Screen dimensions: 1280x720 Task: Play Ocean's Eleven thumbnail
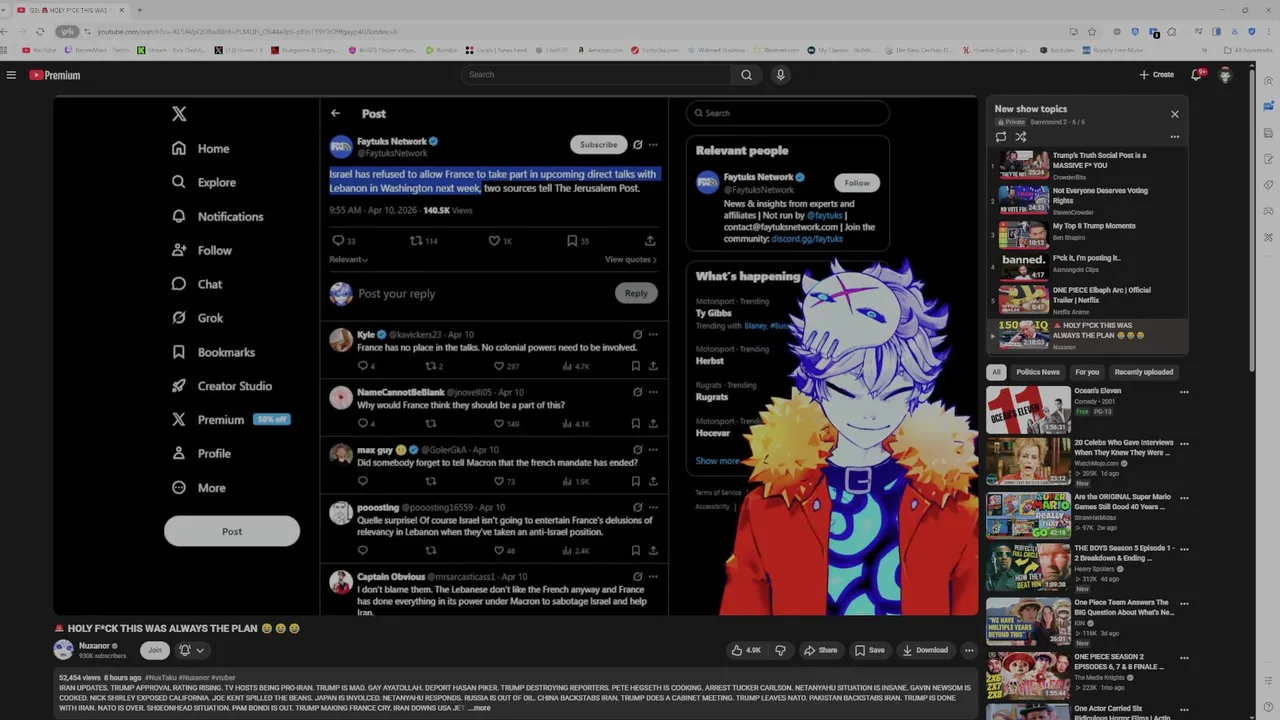(x=1028, y=409)
